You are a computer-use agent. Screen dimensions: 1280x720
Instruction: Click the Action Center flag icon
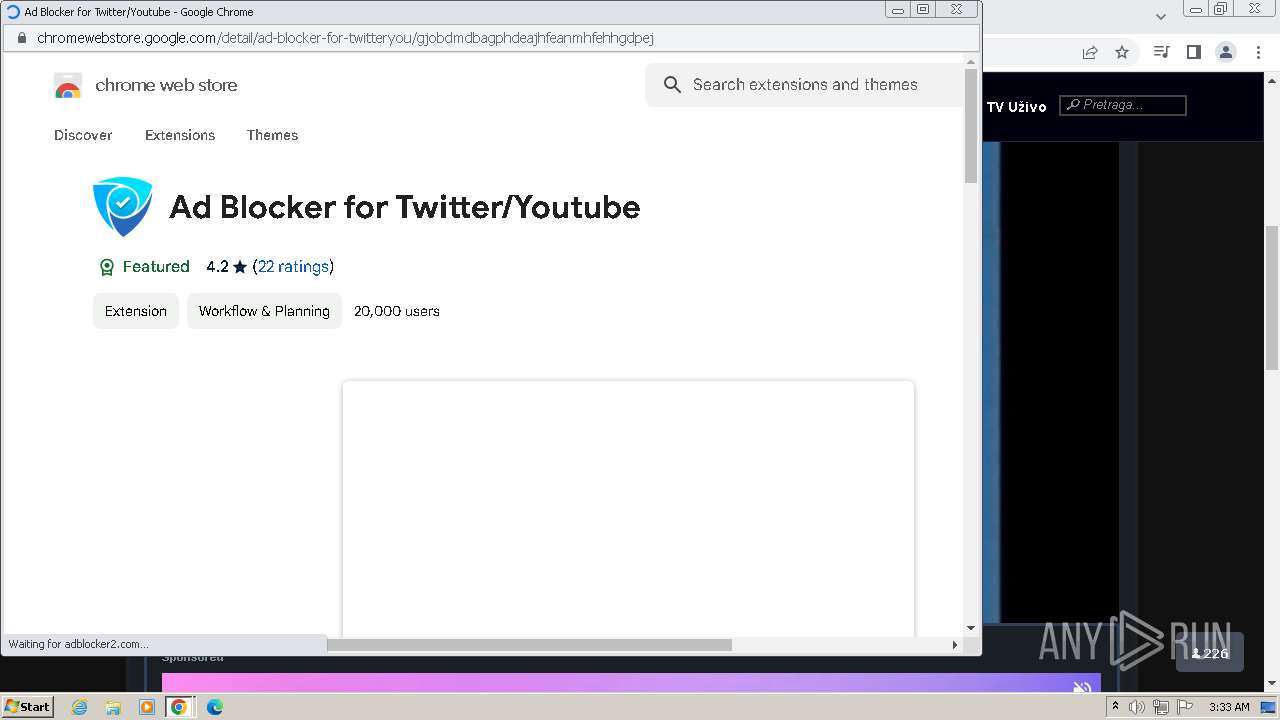click(x=1185, y=707)
